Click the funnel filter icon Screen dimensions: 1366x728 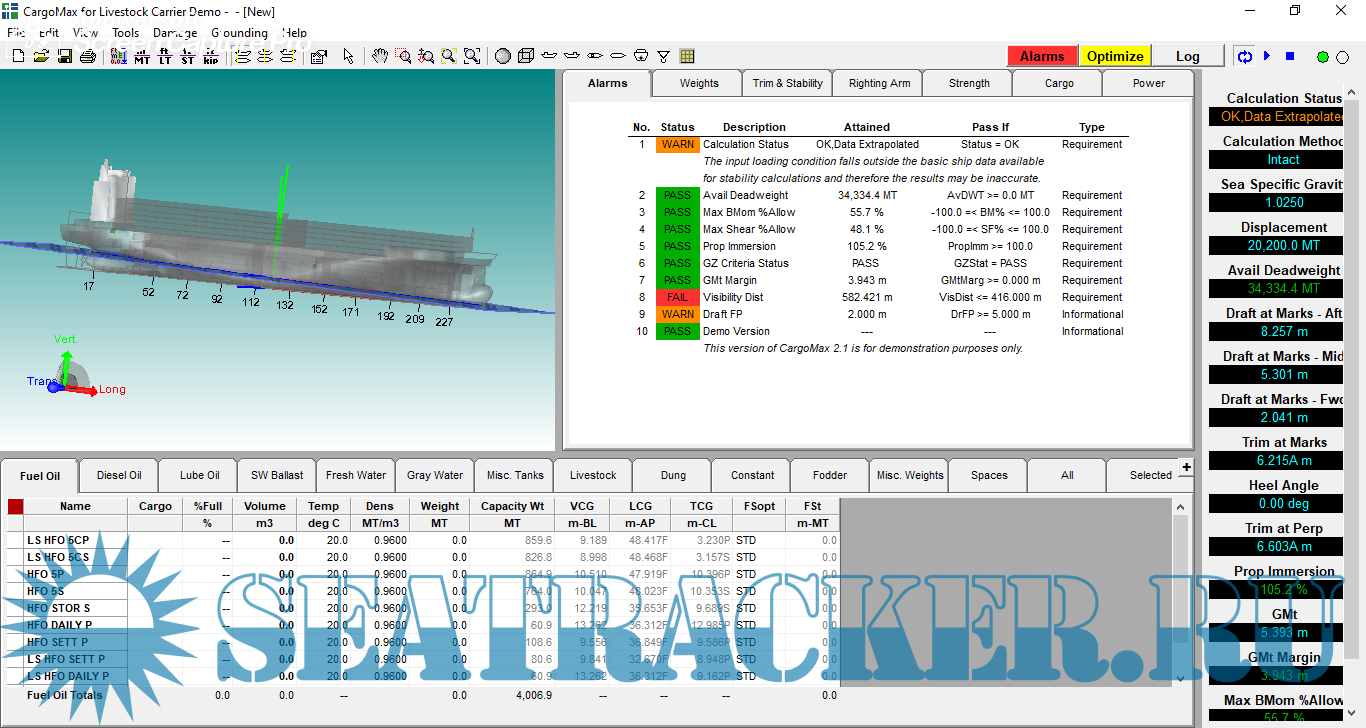(663, 56)
